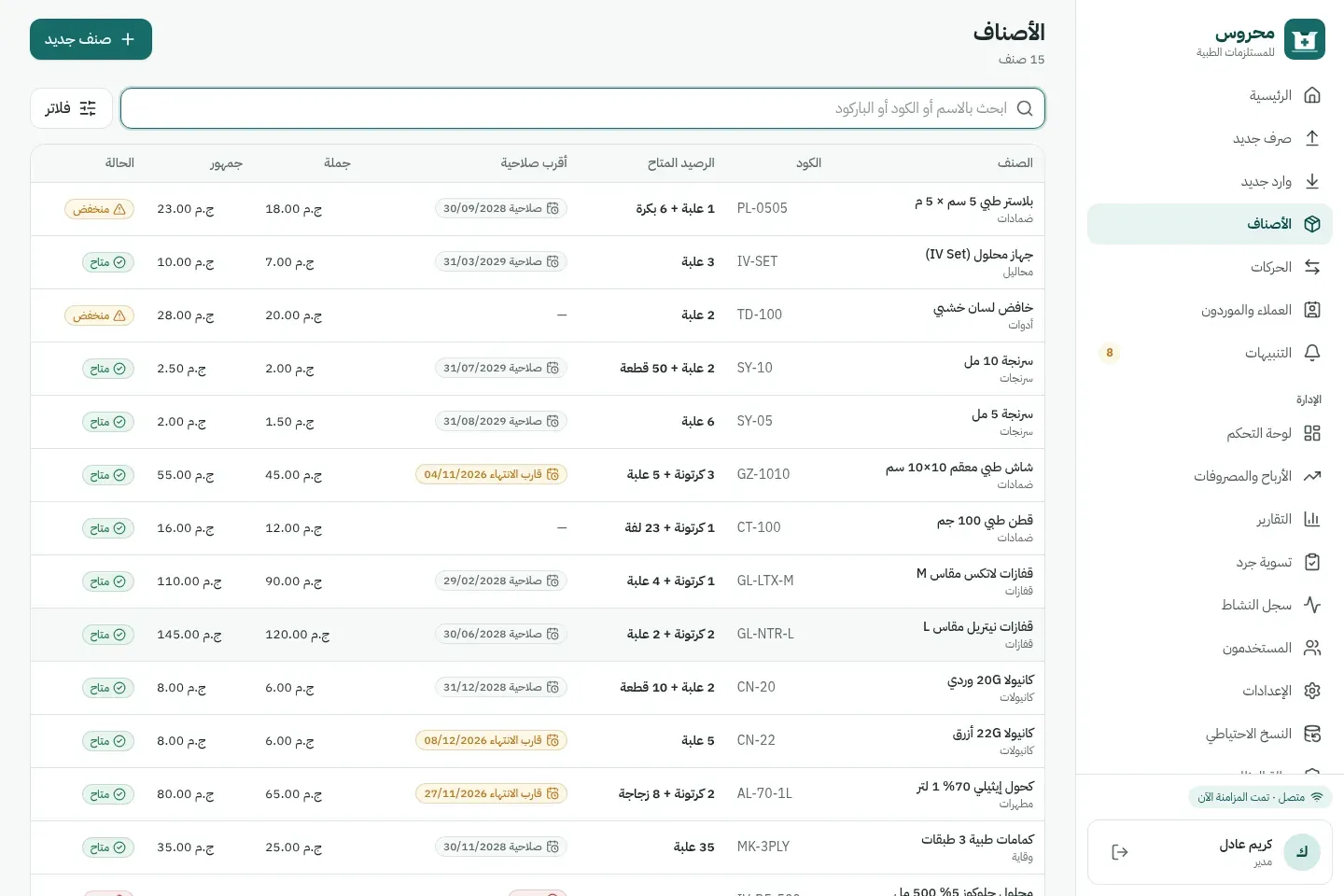Click the bar chart icon for التقارير
The height and width of the screenshot is (896, 1344).
tap(1311, 519)
